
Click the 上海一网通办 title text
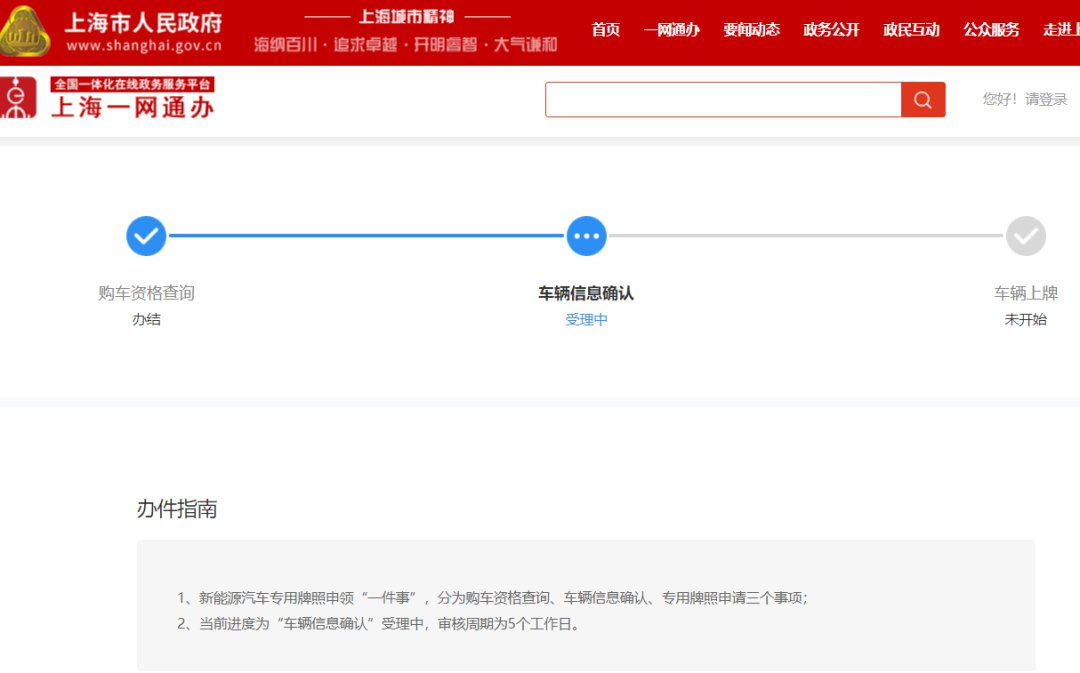click(x=132, y=108)
